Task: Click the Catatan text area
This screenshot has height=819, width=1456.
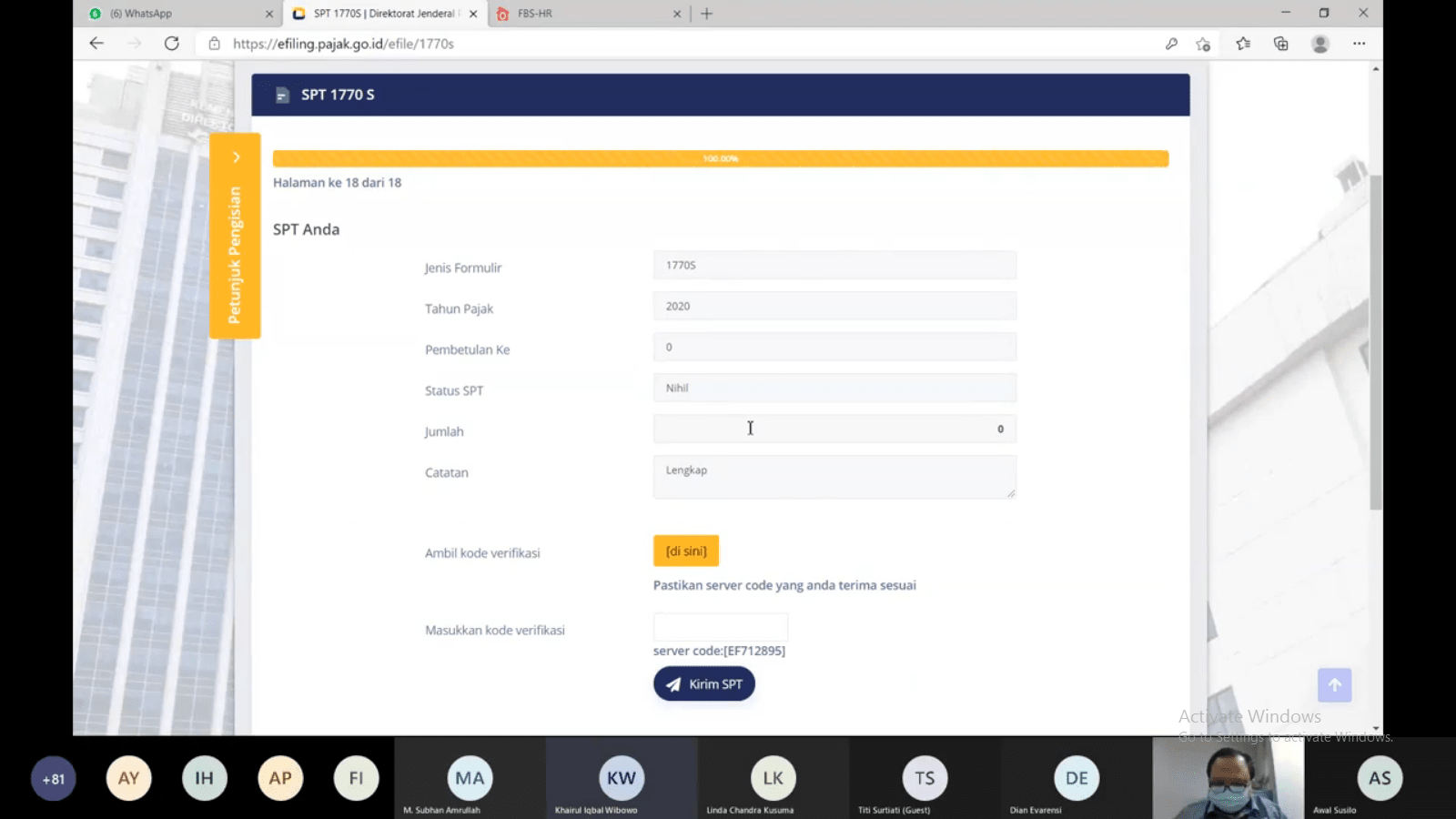Action: 834,477
